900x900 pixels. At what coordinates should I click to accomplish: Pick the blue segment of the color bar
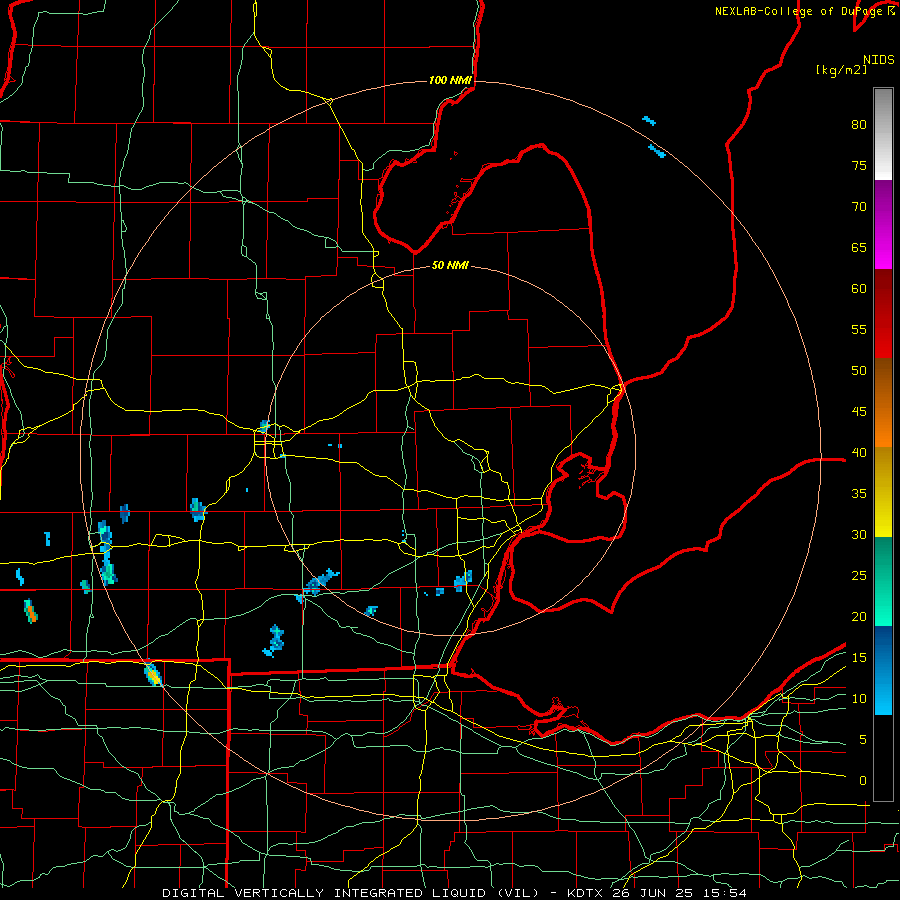click(883, 670)
